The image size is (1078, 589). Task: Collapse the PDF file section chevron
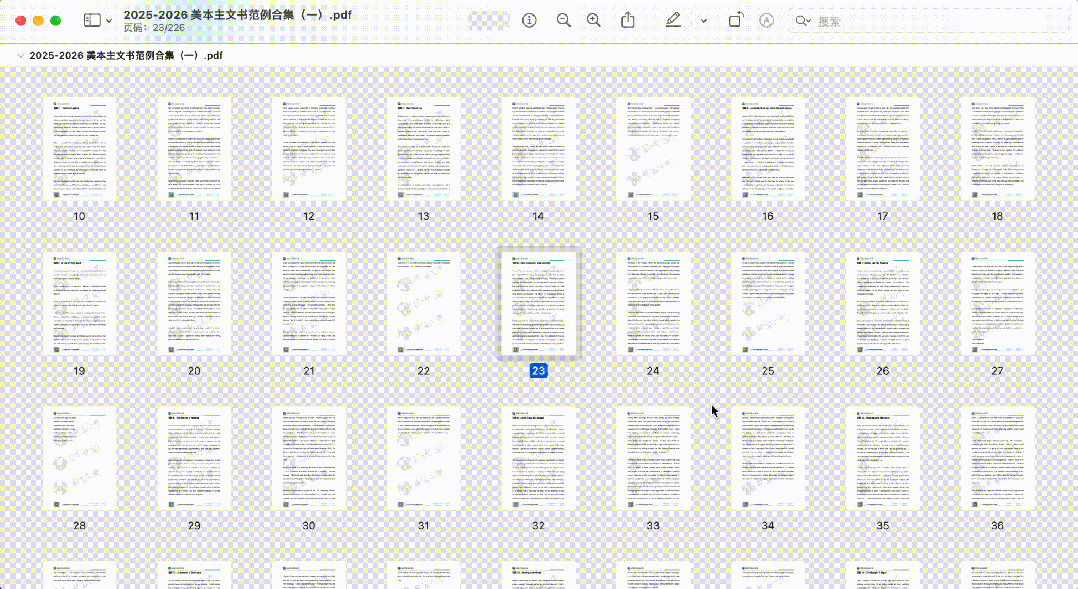pyautogui.click(x=21, y=56)
